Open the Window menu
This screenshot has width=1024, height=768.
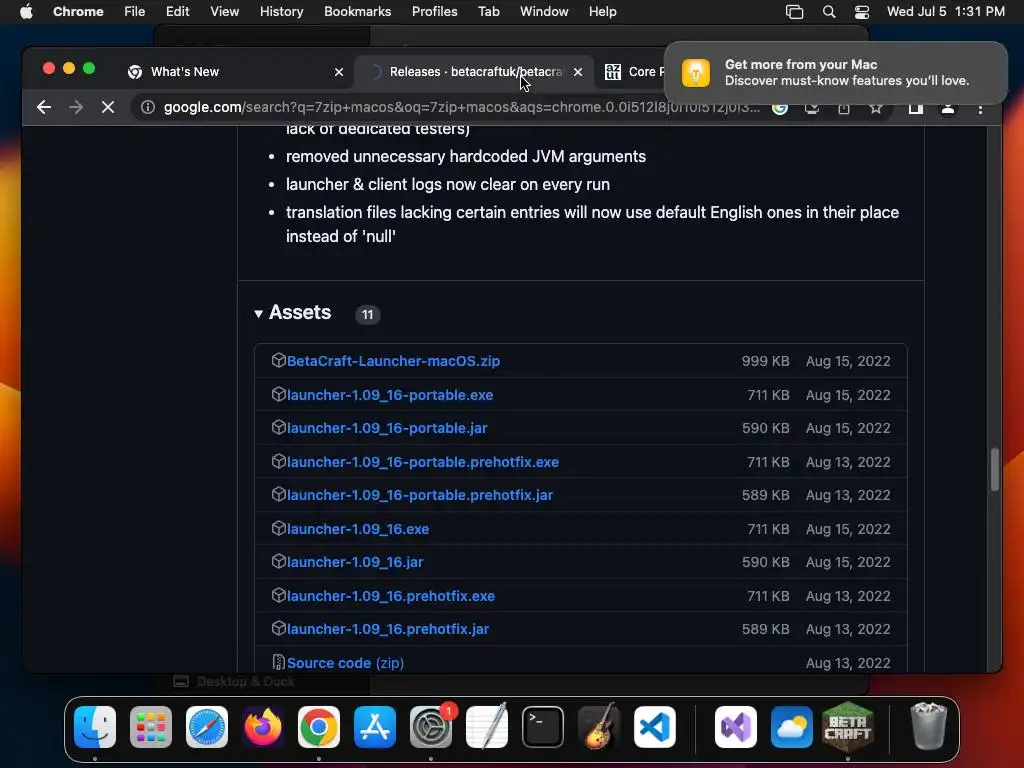[544, 12]
